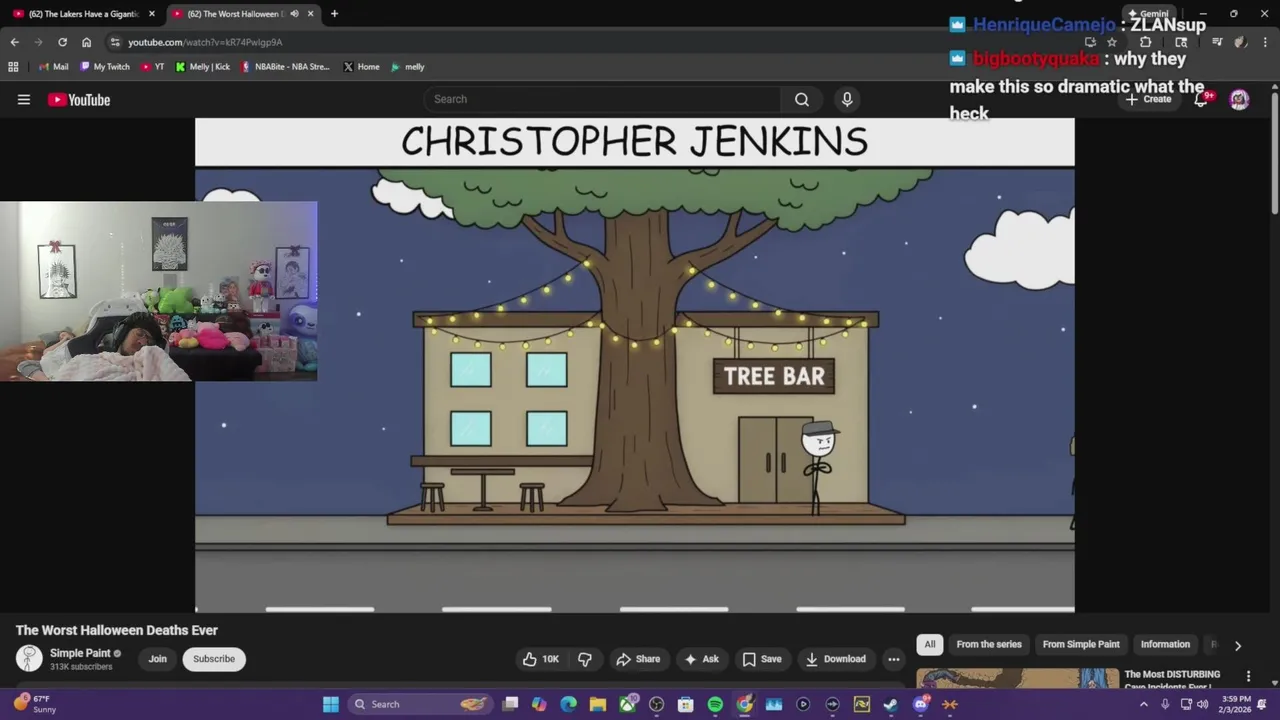
Task: Show hidden system tray icons chevron
Action: [x=1144, y=704]
